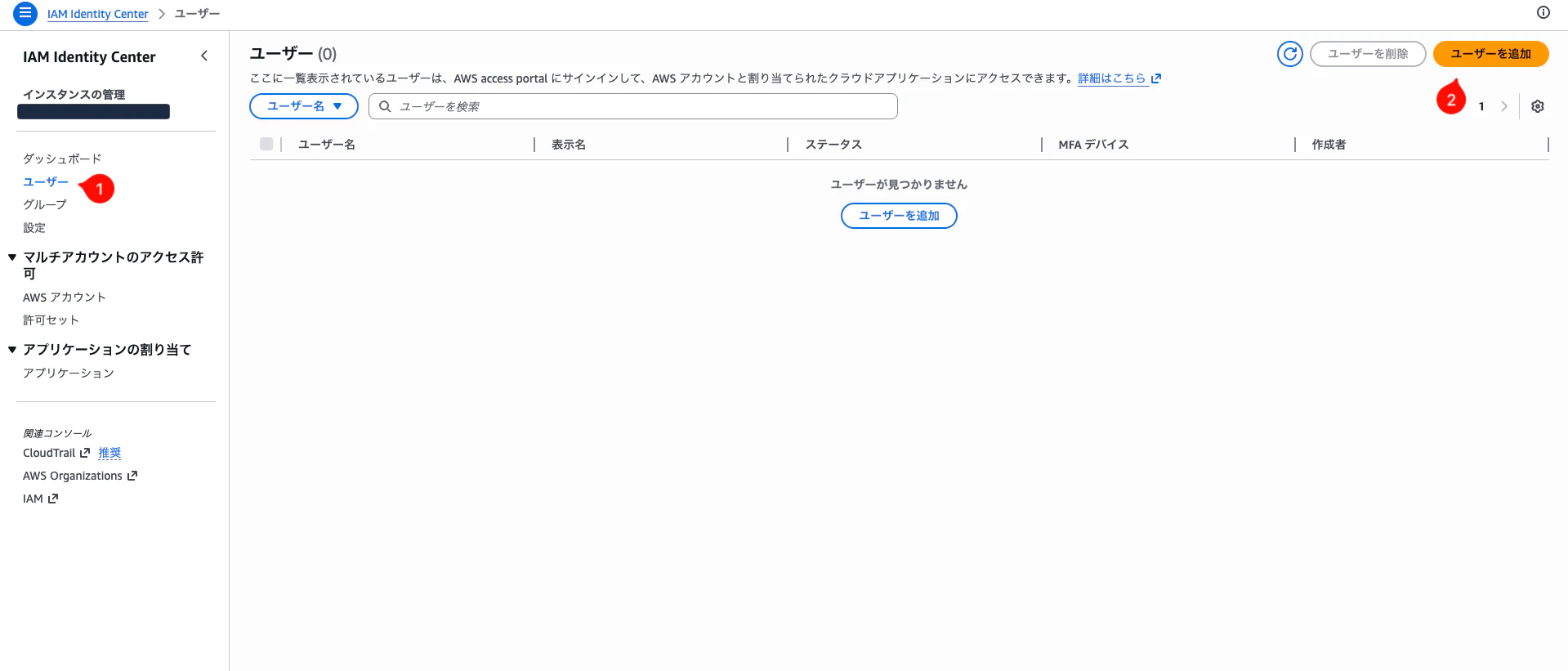Screen dimensions: 1568x671
Task: Collapse the IAM Identity Center side panel
Action: coord(204,56)
